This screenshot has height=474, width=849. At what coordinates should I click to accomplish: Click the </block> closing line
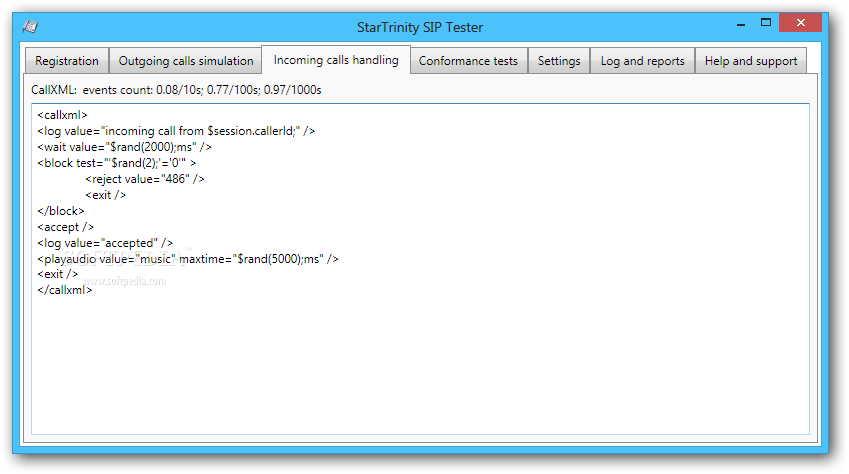click(x=61, y=211)
